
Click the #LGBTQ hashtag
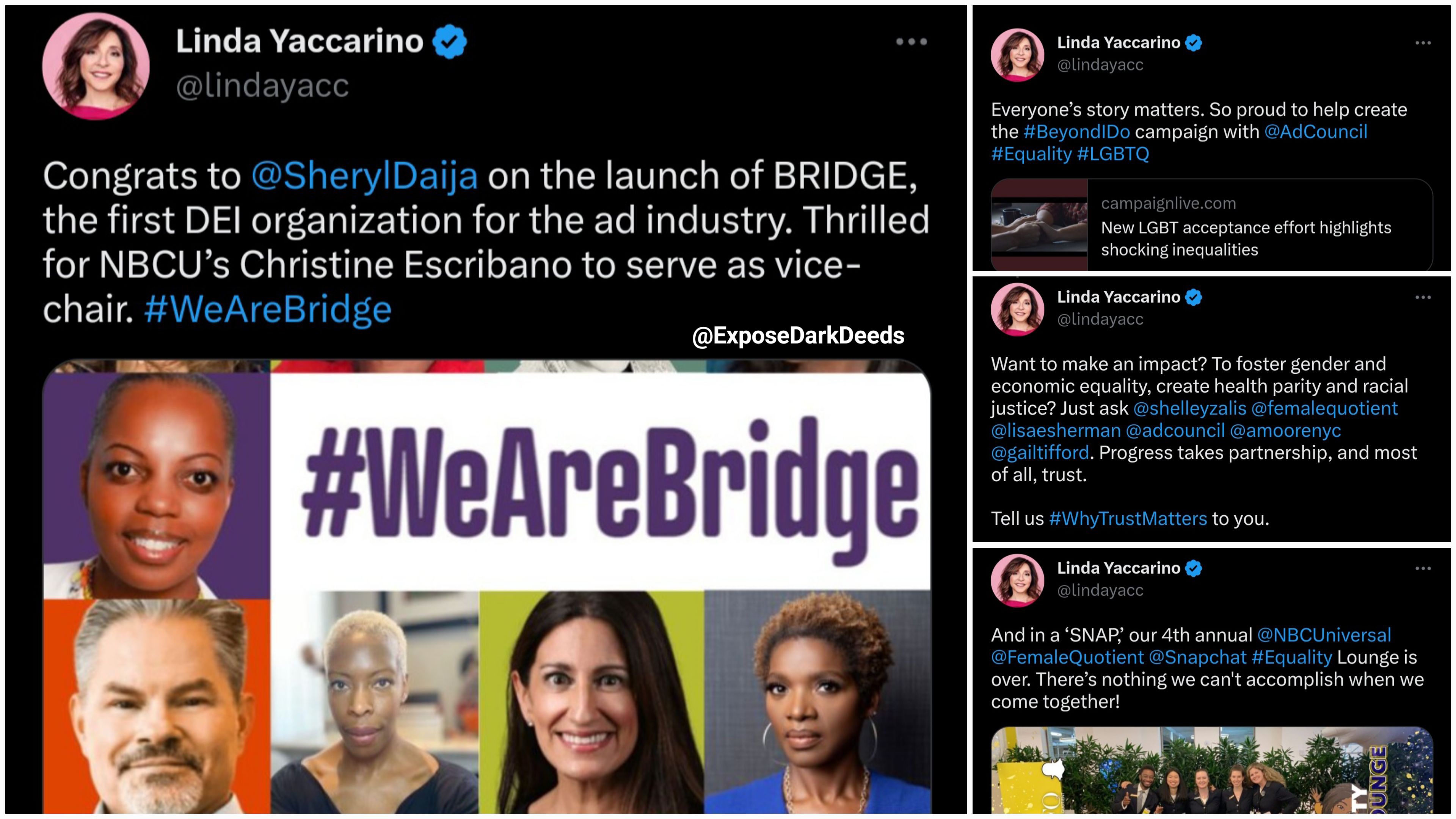pos(1113,154)
